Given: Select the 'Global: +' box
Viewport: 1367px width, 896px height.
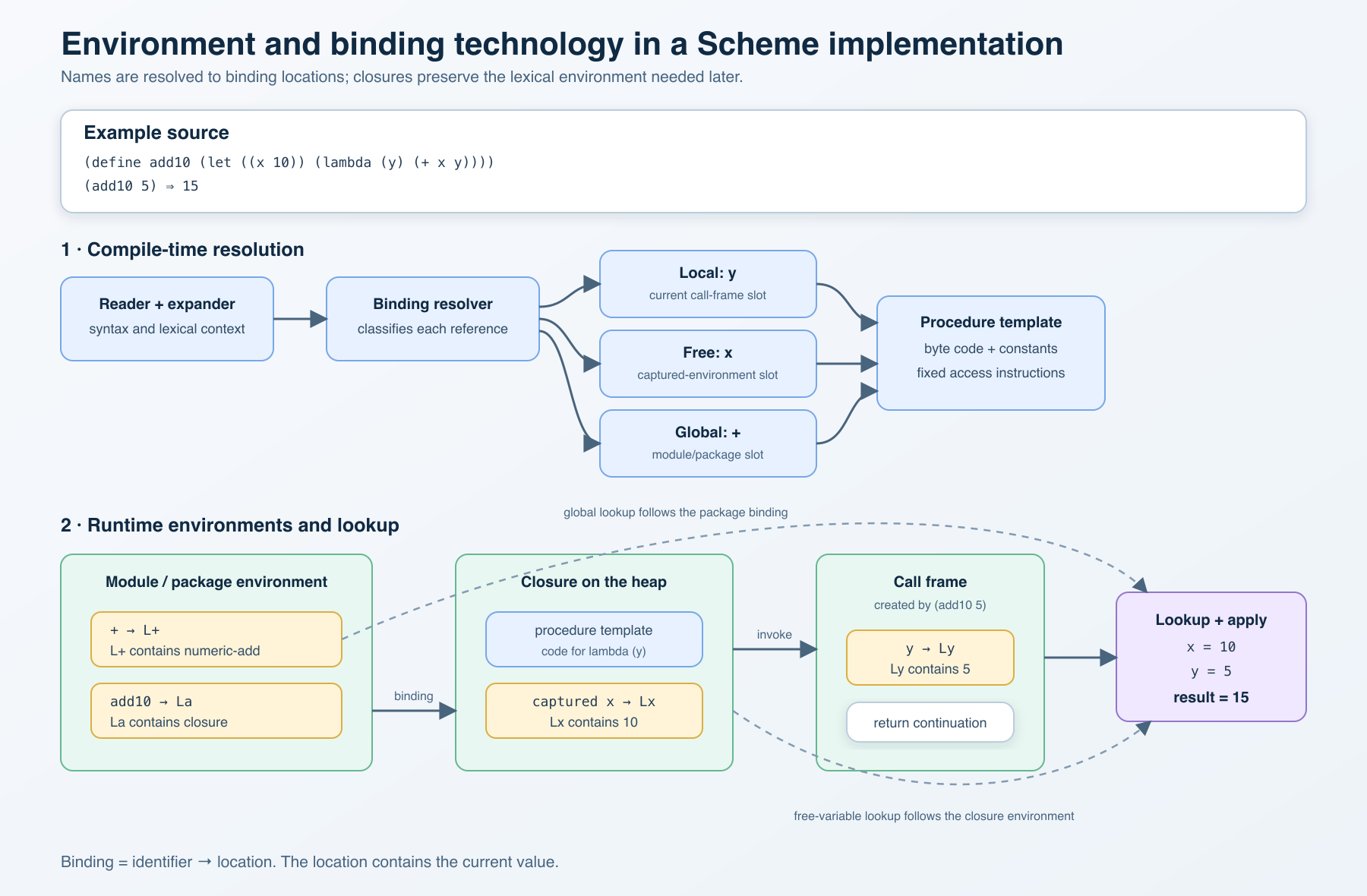Looking at the screenshot, I should 708,443.
